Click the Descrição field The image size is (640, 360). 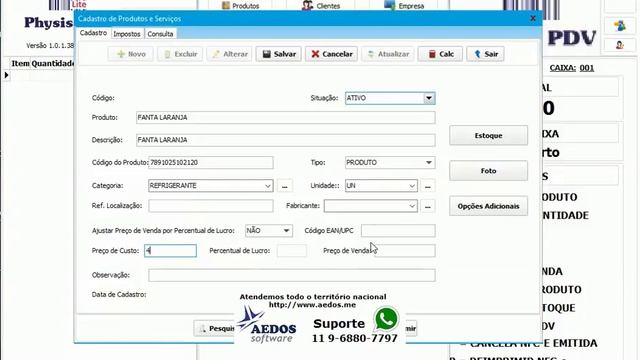click(286, 140)
